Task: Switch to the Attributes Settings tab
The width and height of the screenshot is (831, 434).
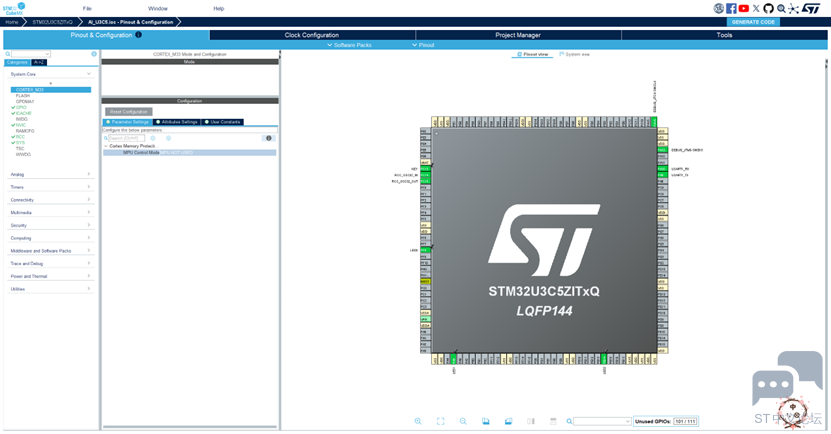Action: point(177,122)
